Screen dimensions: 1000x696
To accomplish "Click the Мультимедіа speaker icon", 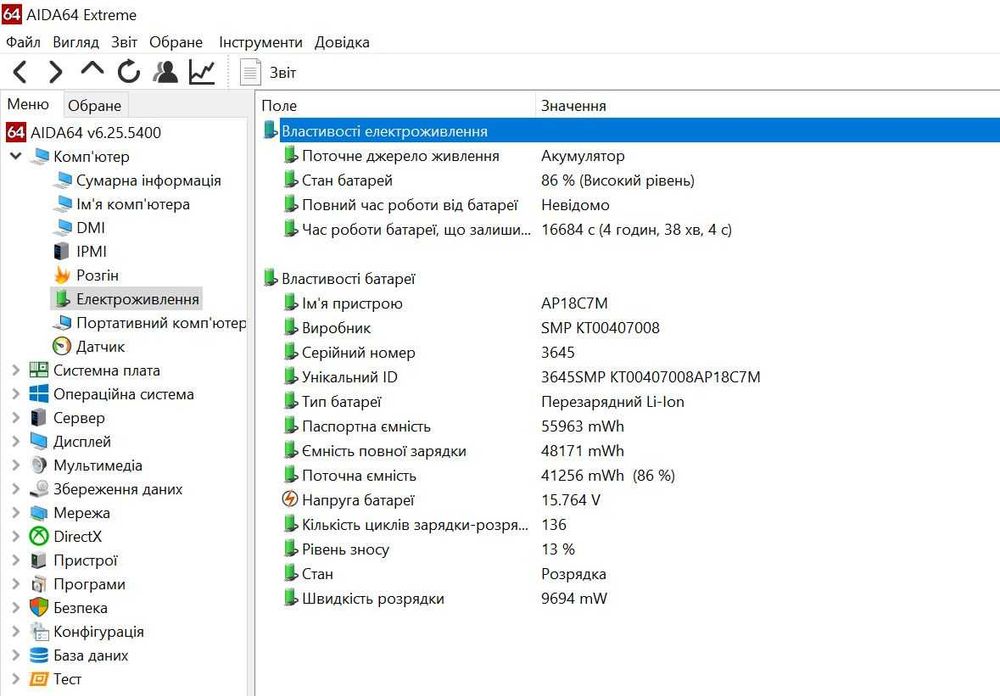I will [39, 465].
